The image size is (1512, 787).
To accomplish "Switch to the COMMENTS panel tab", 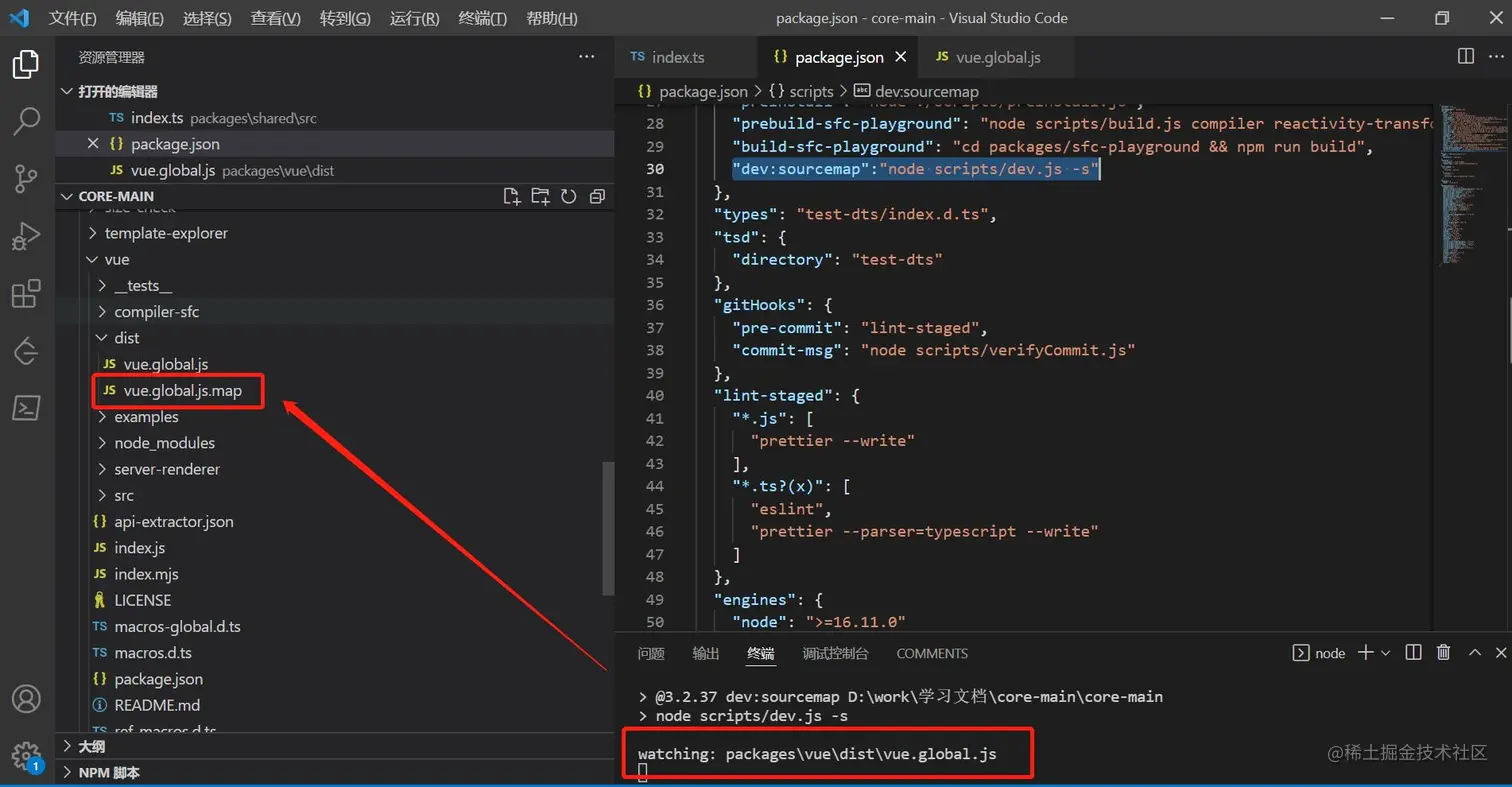I will point(932,653).
